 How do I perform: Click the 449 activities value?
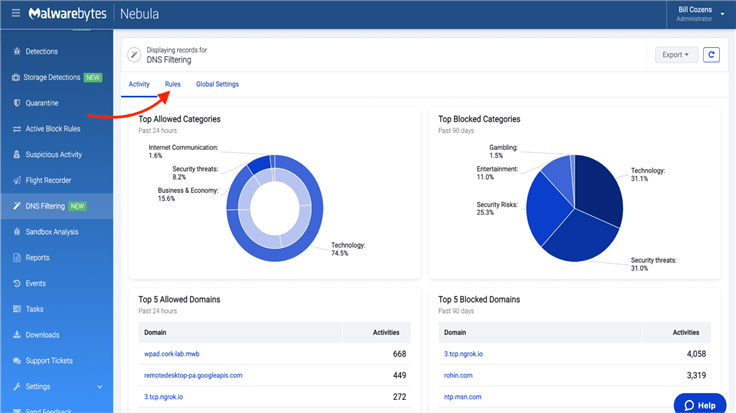[399, 375]
